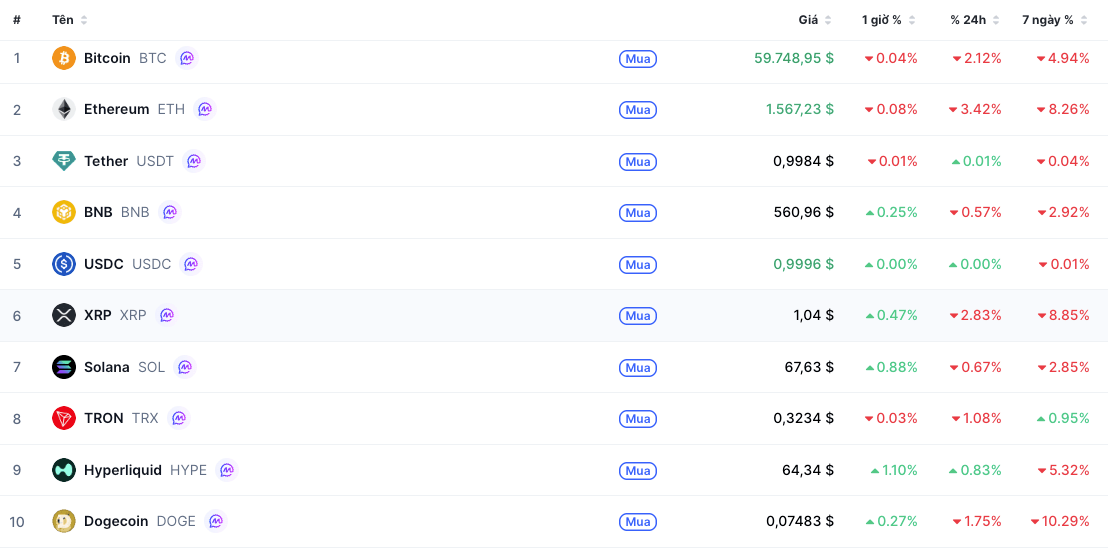Click the Ethereum price 1.567,23 $
1108x549 pixels.
800,110
